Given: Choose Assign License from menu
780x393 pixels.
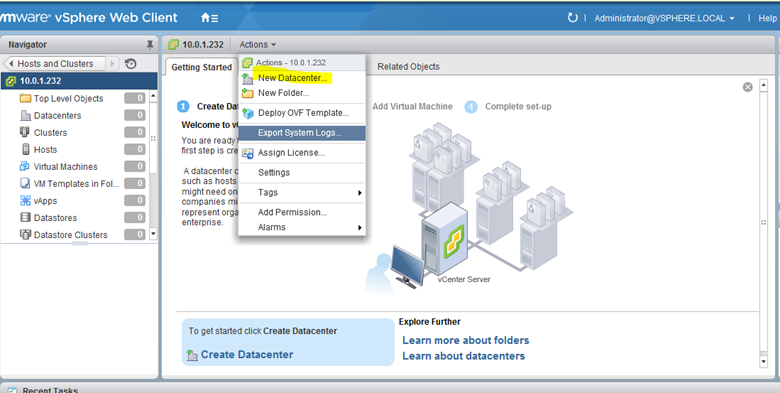Looking at the screenshot, I should (292, 153).
